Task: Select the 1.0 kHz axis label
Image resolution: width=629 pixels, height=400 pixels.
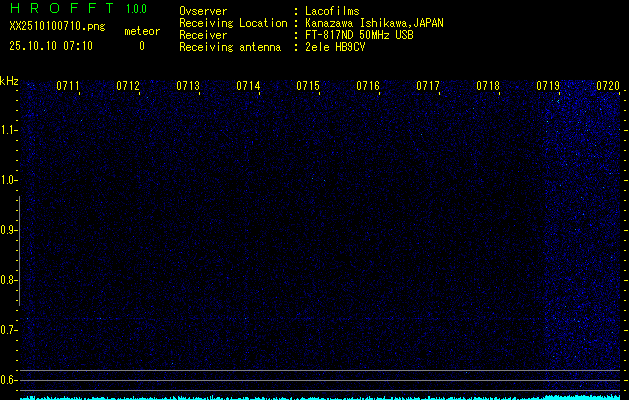Action: [x=9, y=180]
